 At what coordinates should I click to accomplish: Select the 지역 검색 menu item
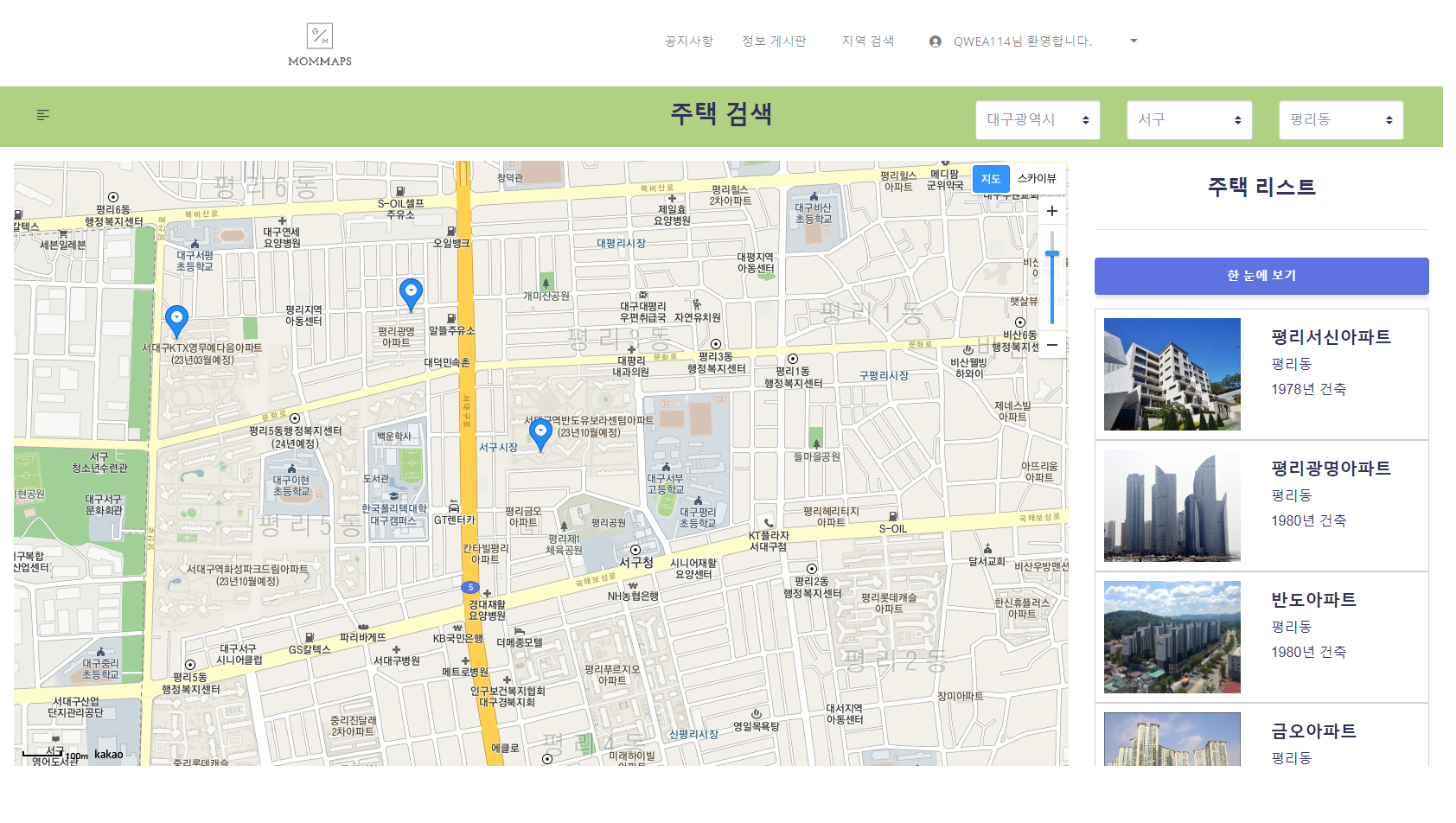point(868,40)
